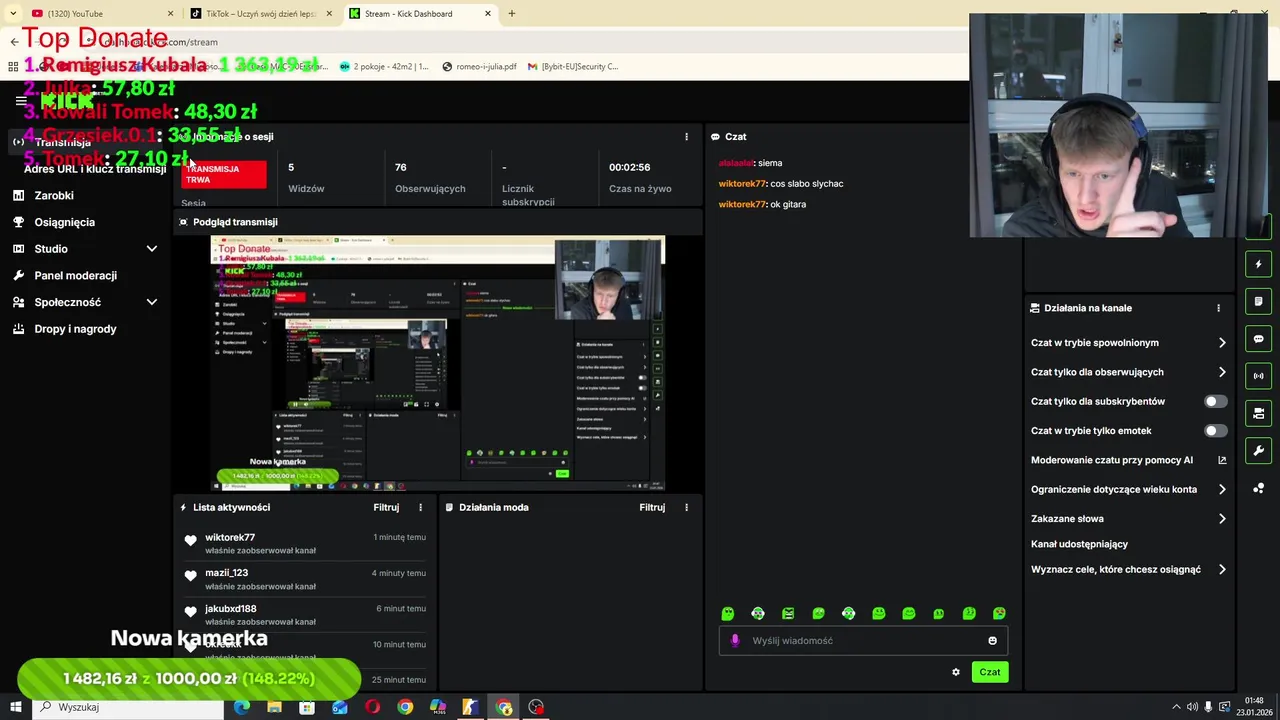Click the three-dots cluster icon in right sidebar
Image resolution: width=1280 pixels, height=720 pixels.
1259,488
